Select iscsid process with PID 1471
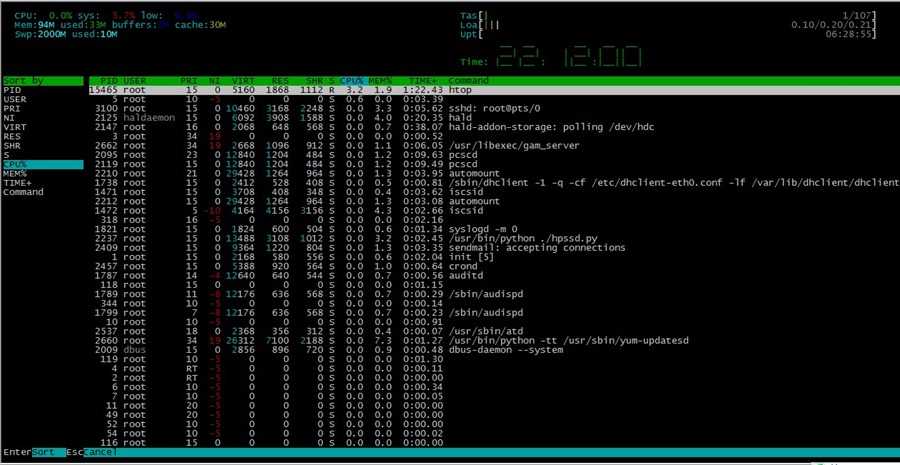 (x=494, y=192)
